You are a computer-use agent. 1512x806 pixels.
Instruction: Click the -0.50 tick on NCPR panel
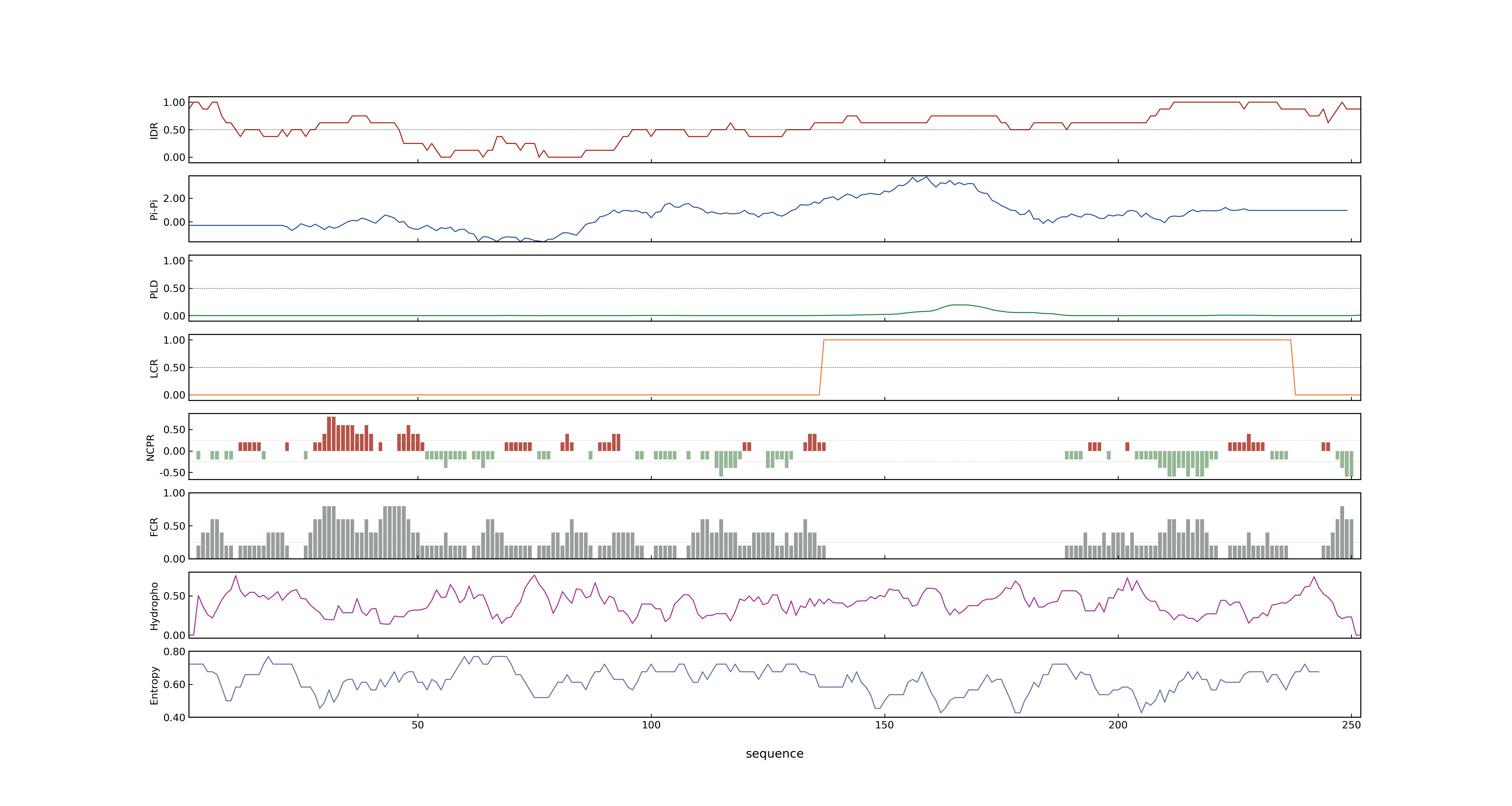pyautogui.click(x=172, y=473)
